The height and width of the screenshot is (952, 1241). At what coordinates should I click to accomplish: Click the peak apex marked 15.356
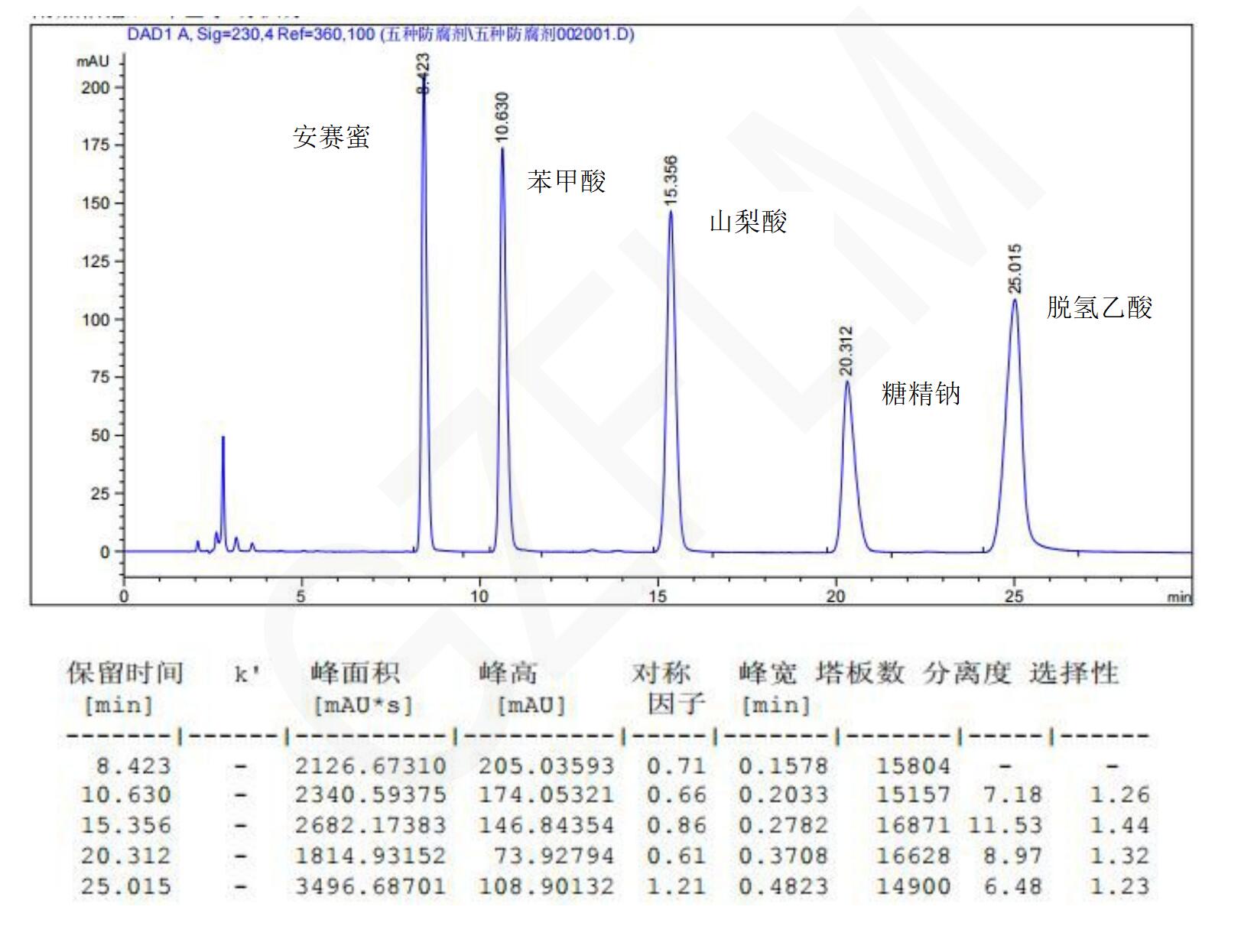pos(671,213)
